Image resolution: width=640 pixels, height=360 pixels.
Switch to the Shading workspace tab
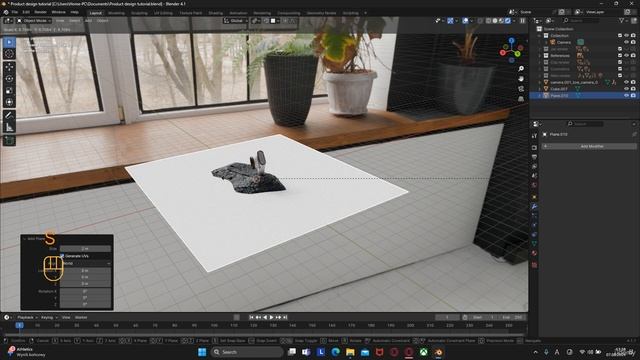pos(216,13)
